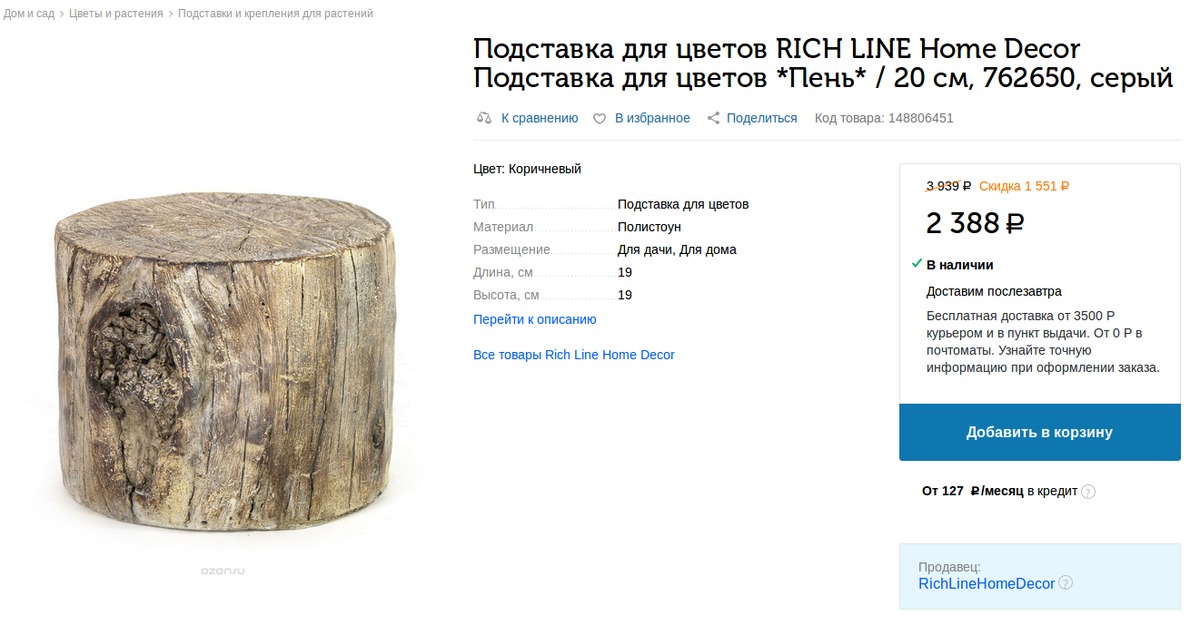Open Дом и сад breadcrumb
The image size is (1200, 625).
[x=27, y=14]
